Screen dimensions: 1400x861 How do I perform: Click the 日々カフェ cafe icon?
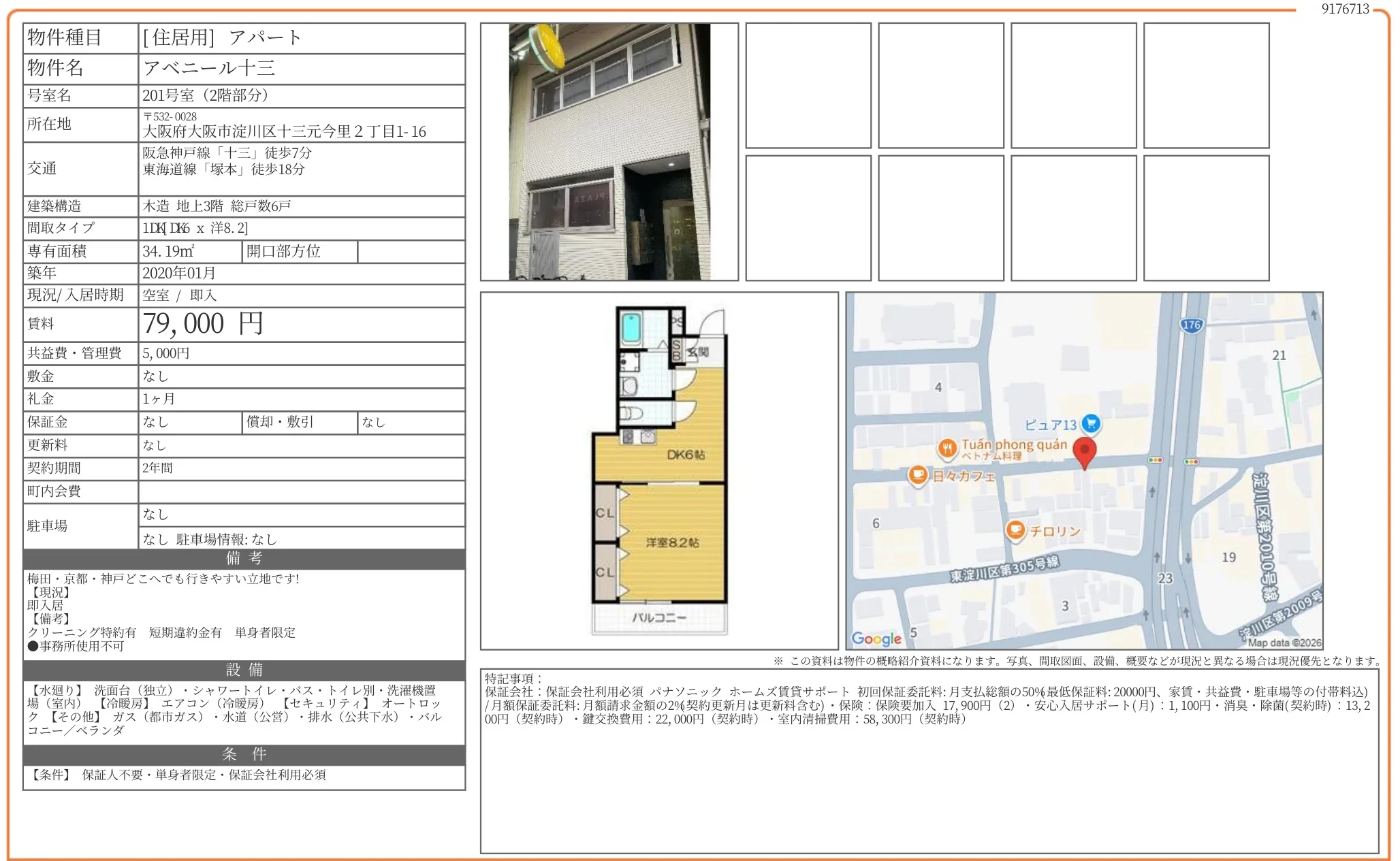click(918, 474)
